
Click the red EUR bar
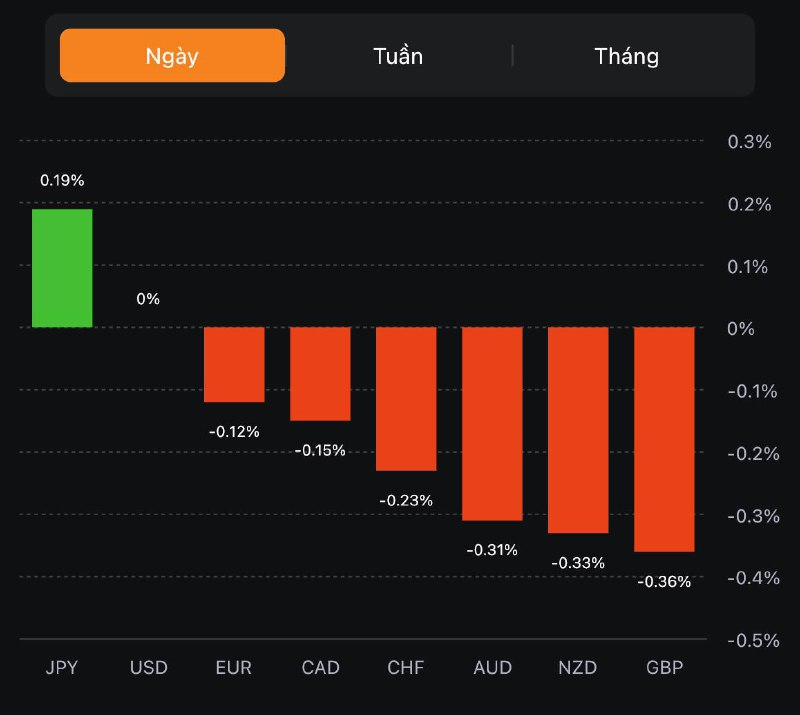234,365
